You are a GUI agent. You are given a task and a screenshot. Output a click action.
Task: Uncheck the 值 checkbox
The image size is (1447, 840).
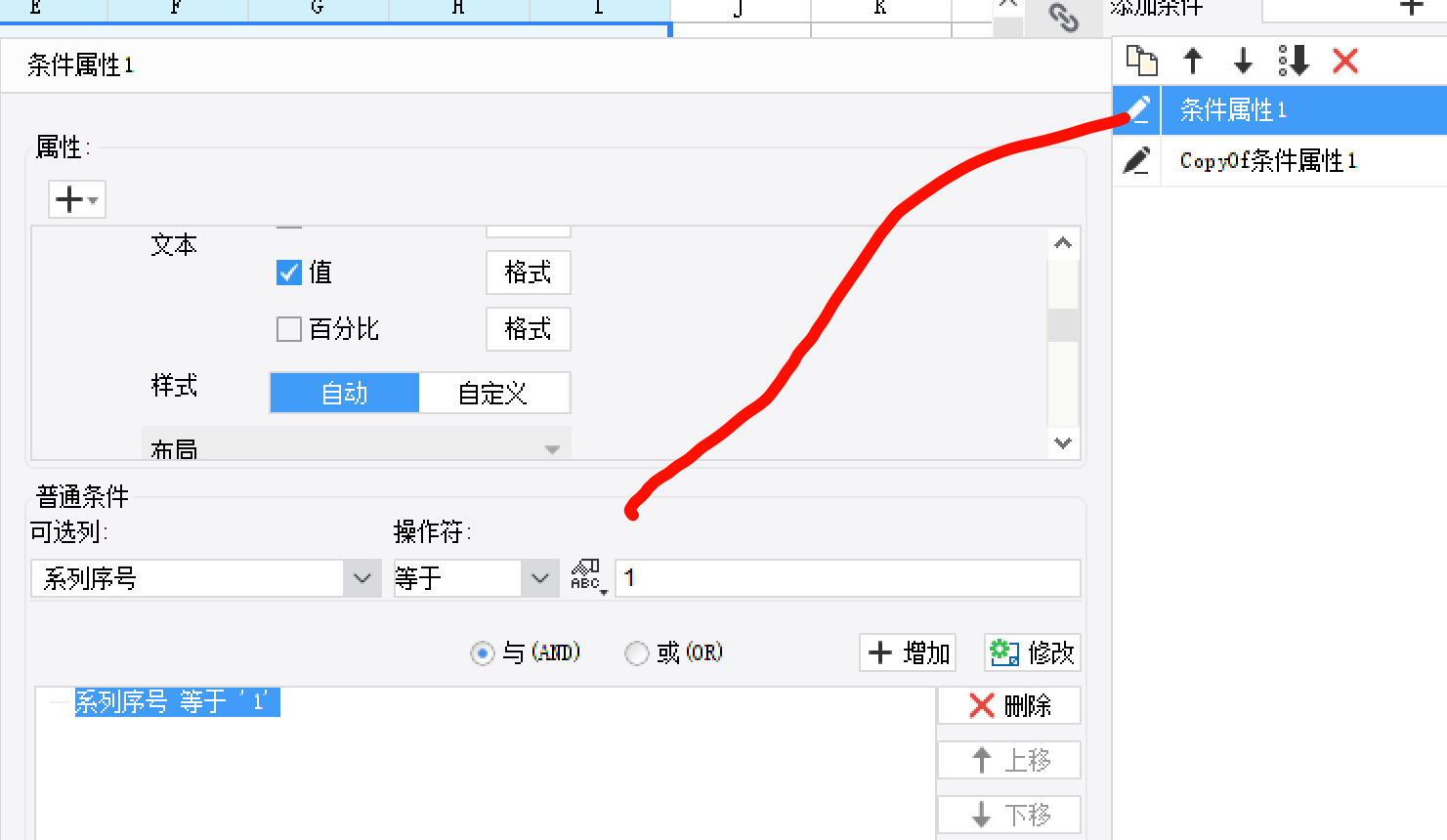coord(288,273)
